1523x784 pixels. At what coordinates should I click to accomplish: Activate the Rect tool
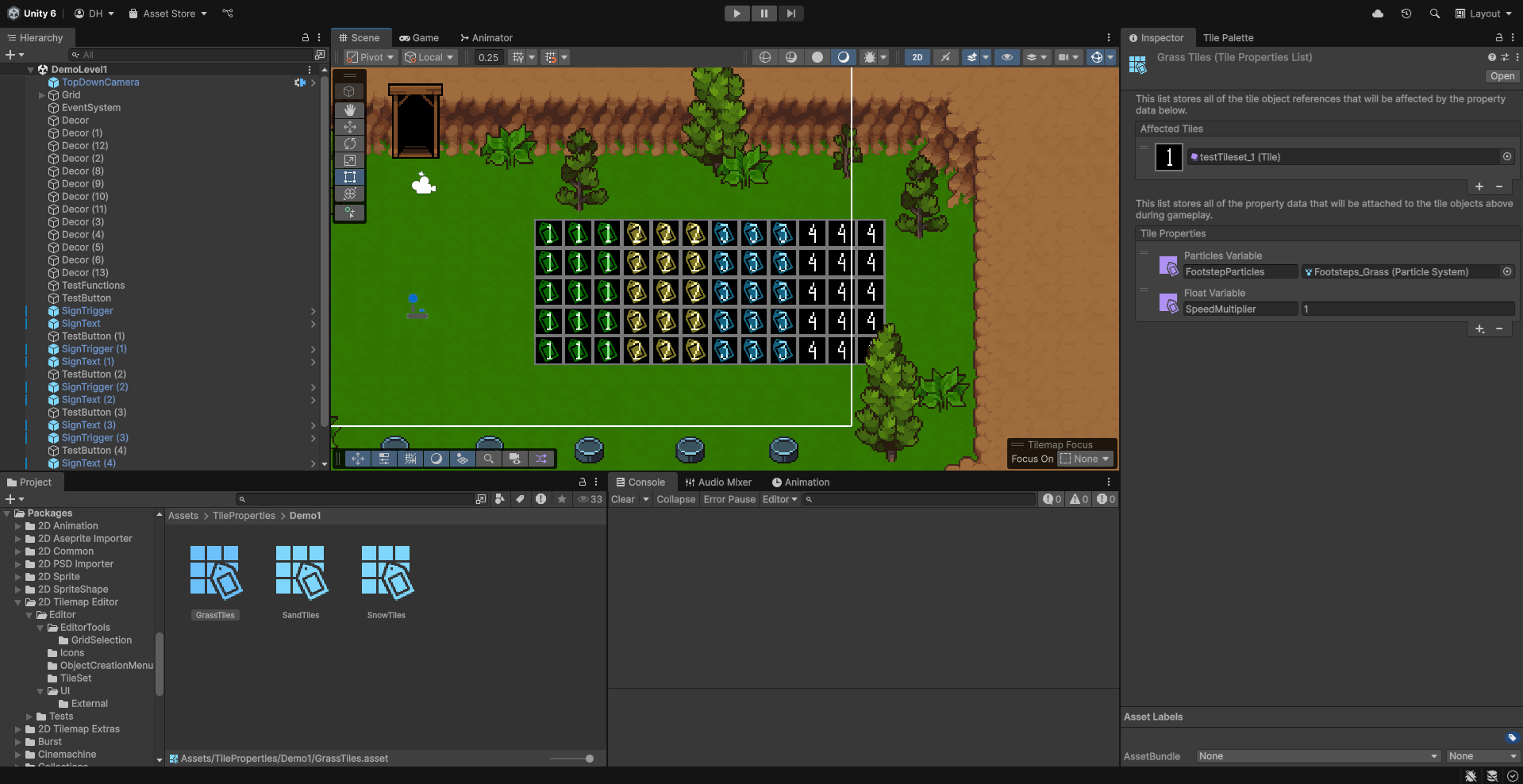pos(349,177)
